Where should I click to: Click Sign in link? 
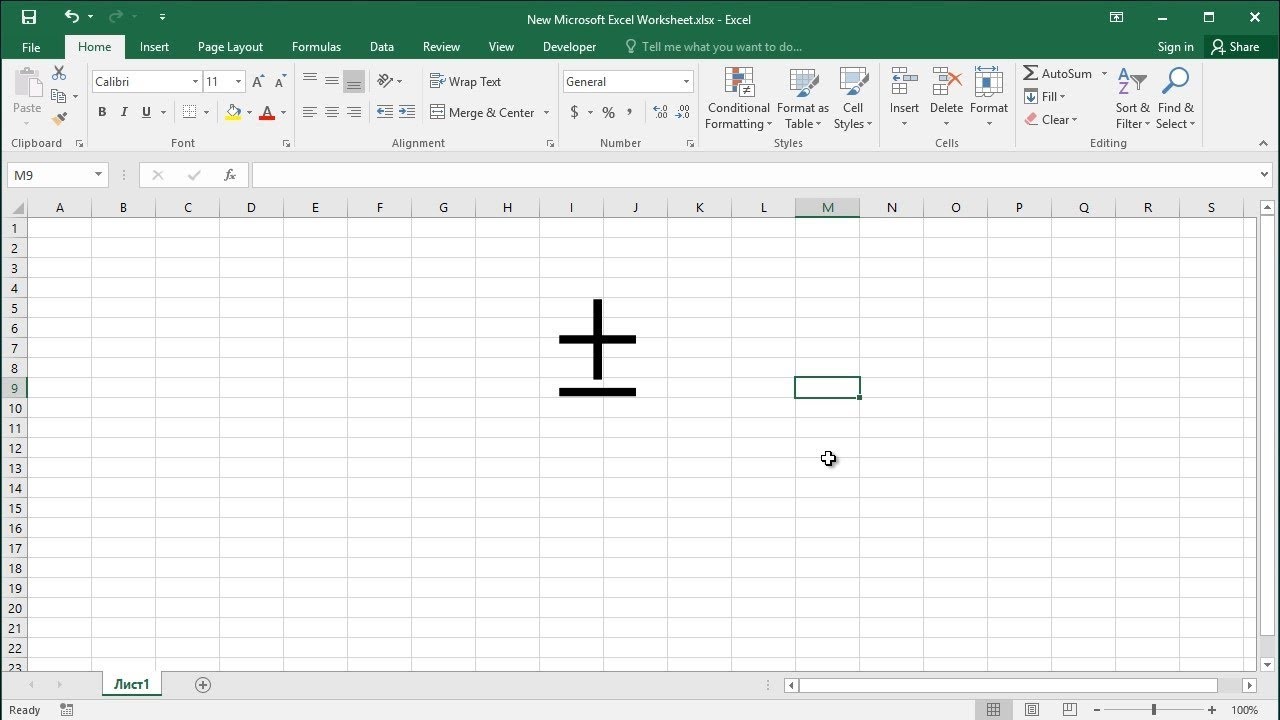tap(1175, 47)
